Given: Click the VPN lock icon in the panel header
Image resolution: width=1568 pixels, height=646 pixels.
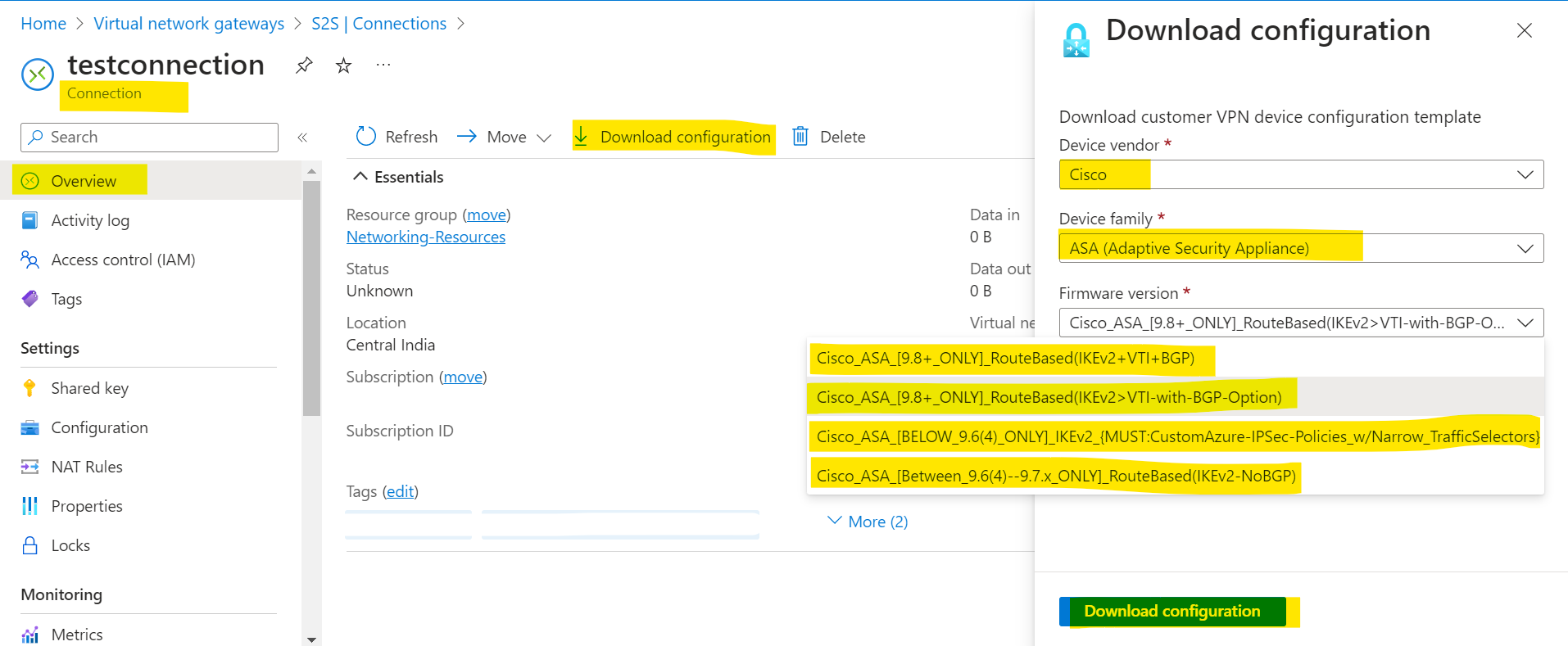Looking at the screenshot, I should (1076, 40).
